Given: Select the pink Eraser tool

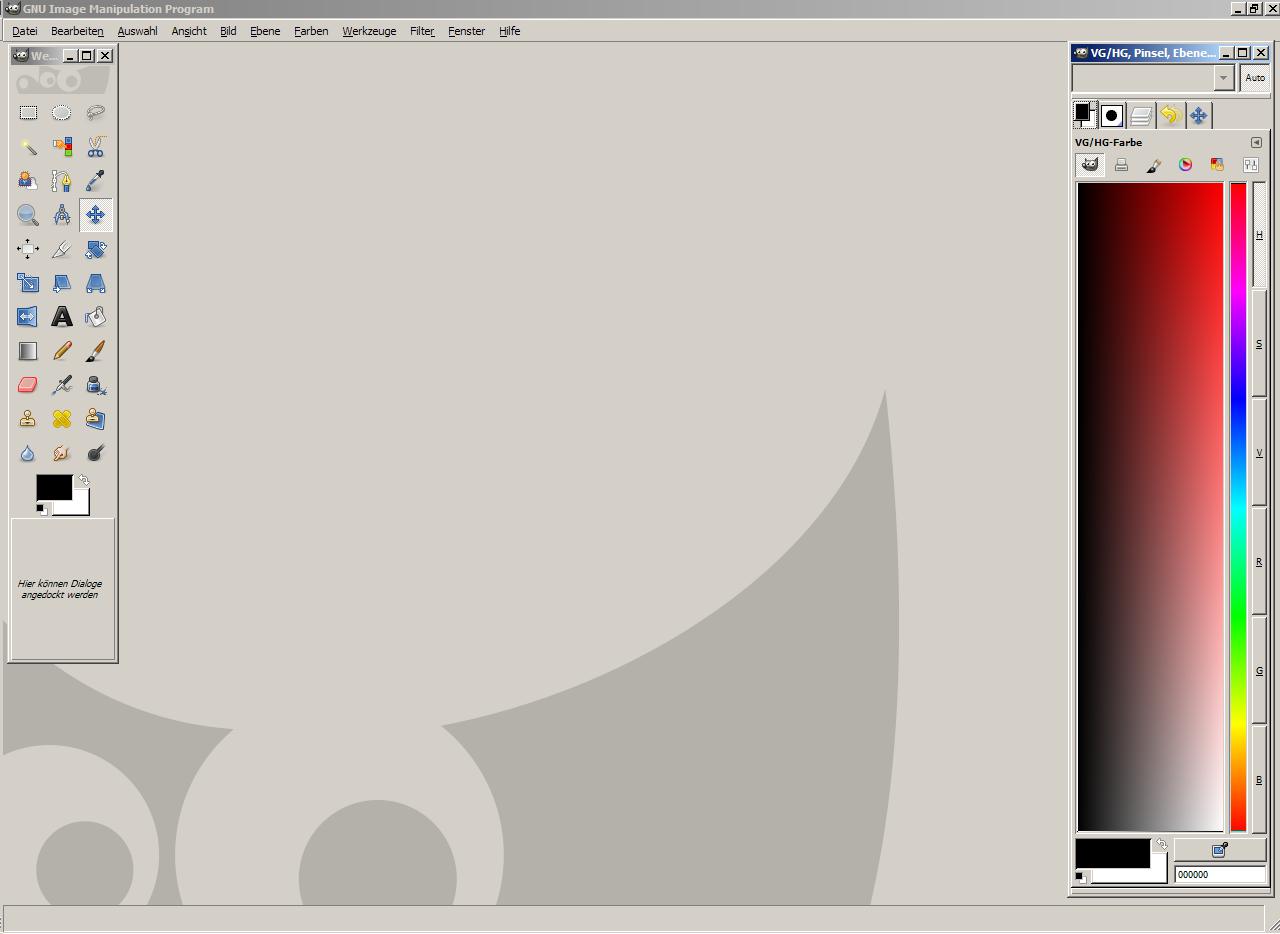Looking at the screenshot, I should pyautogui.click(x=28, y=385).
